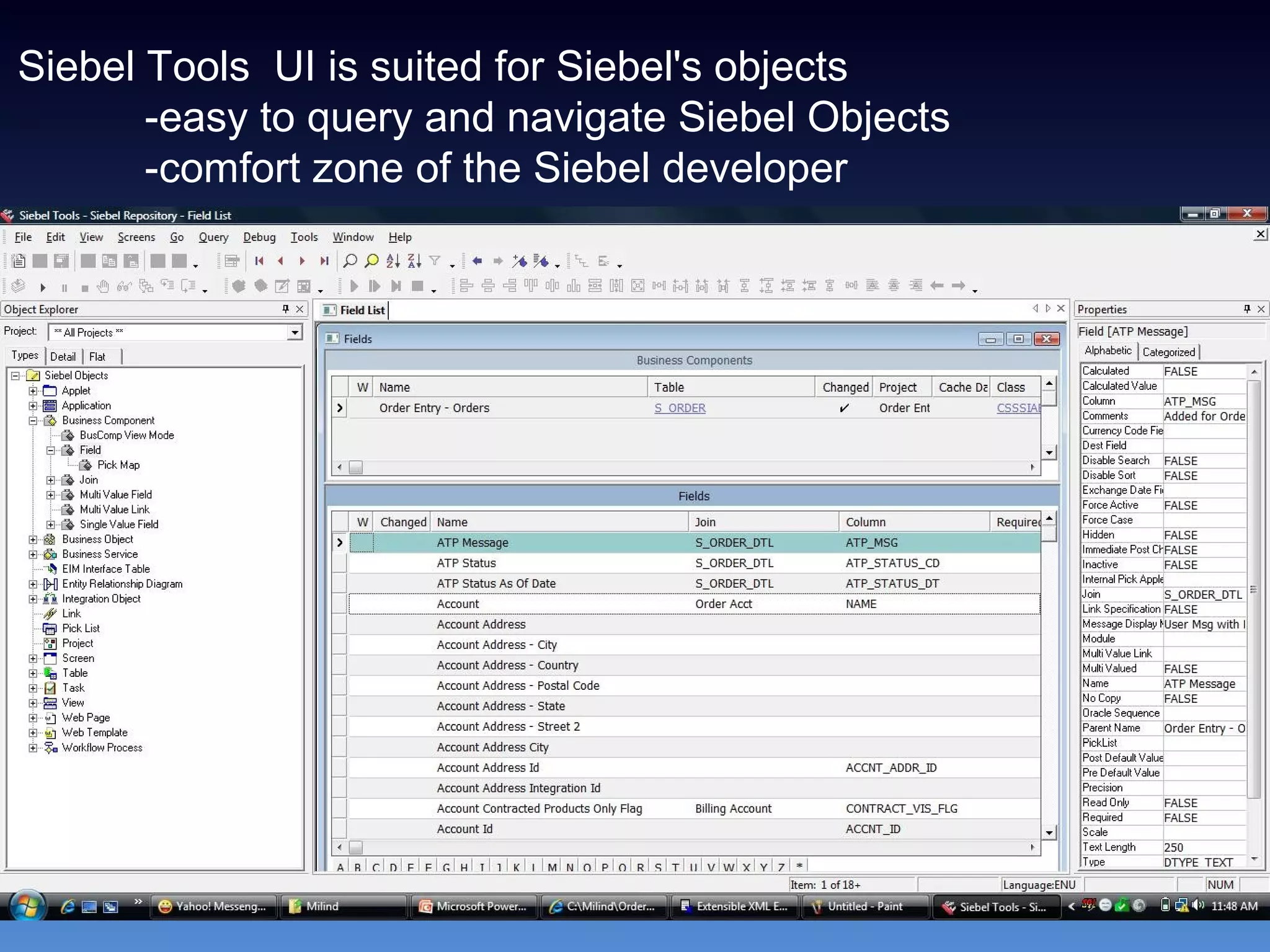Image resolution: width=1270 pixels, height=952 pixels.
Task: Click the Text Length value 250
Action: (1204, 847)
